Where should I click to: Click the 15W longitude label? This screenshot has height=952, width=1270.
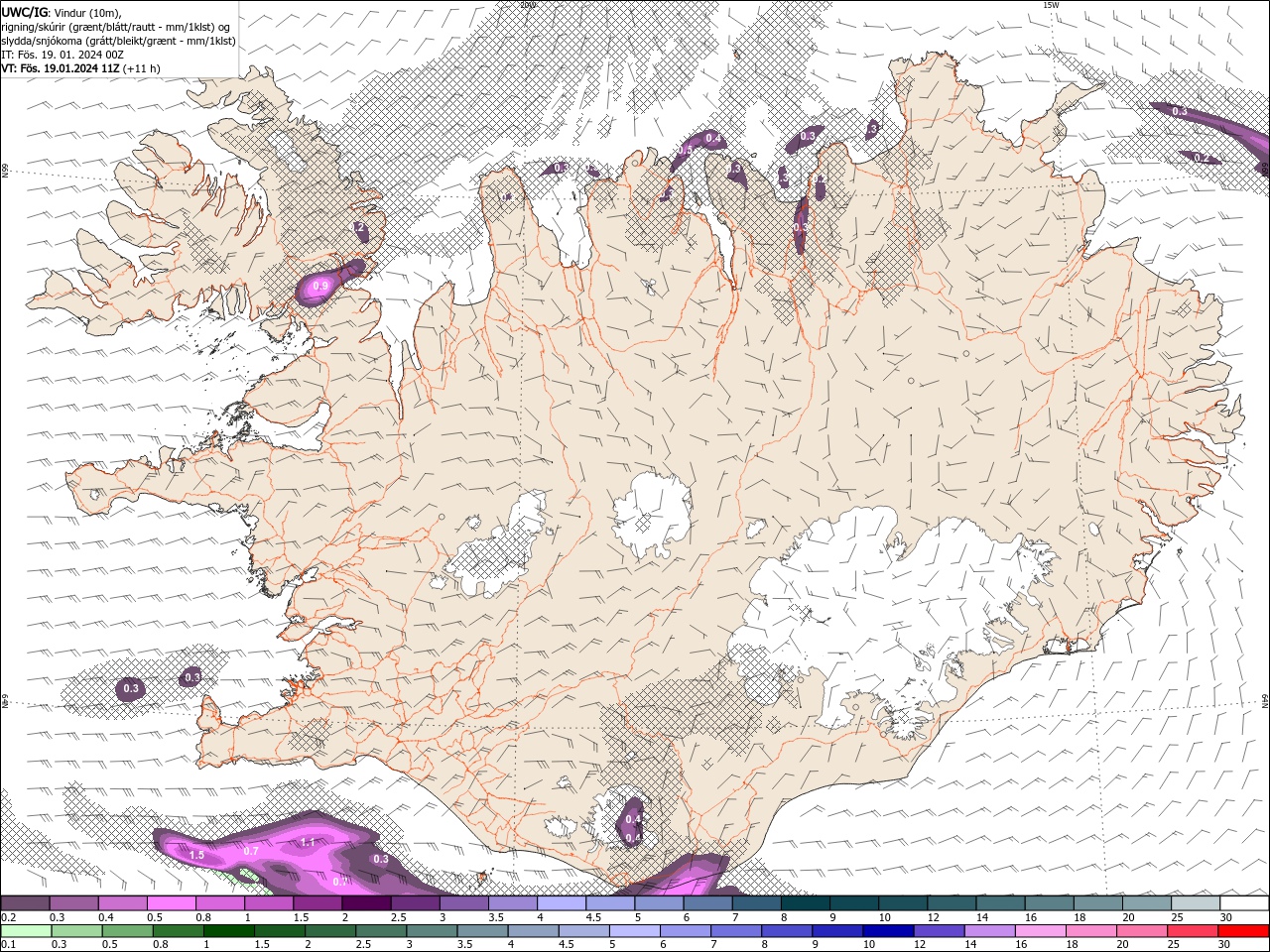point(1051,5)
